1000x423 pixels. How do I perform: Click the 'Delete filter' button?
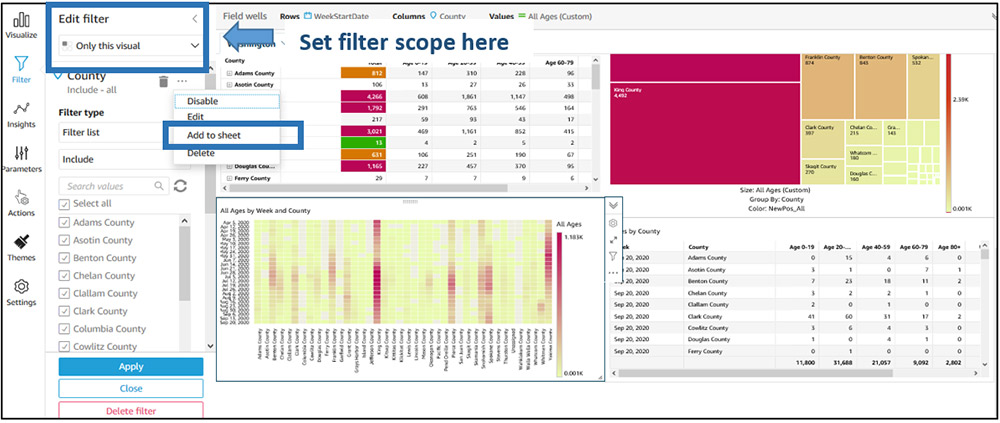pos(131,410)
